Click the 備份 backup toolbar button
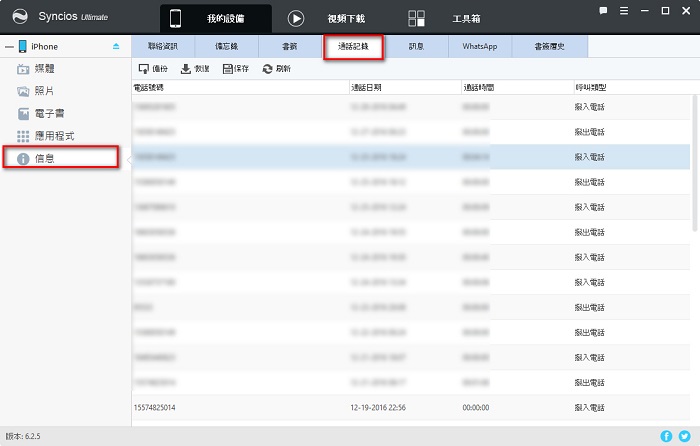The image size is (700, 446). click(153, 69)
